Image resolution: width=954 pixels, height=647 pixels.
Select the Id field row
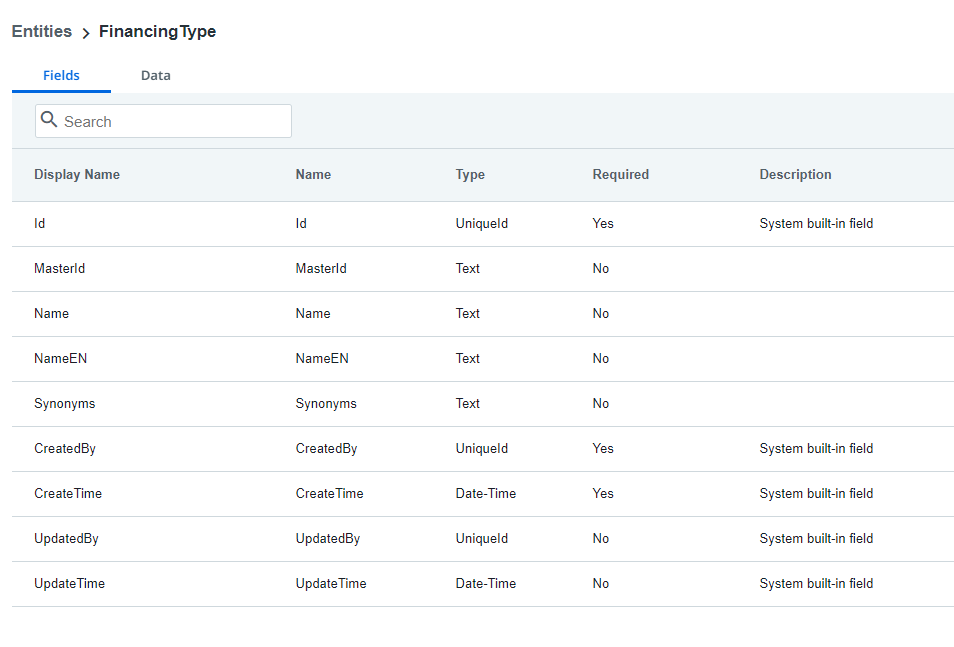click(483, 224)
